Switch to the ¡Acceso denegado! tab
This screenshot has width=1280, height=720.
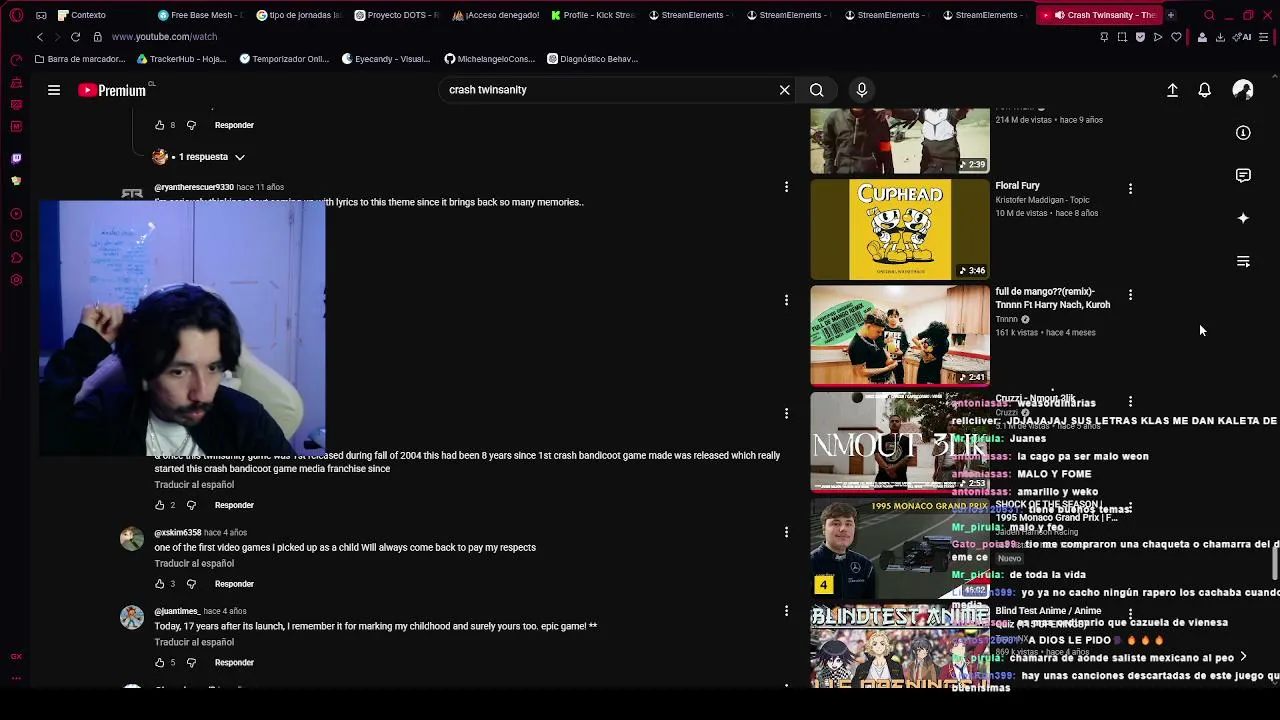[495, 15]
